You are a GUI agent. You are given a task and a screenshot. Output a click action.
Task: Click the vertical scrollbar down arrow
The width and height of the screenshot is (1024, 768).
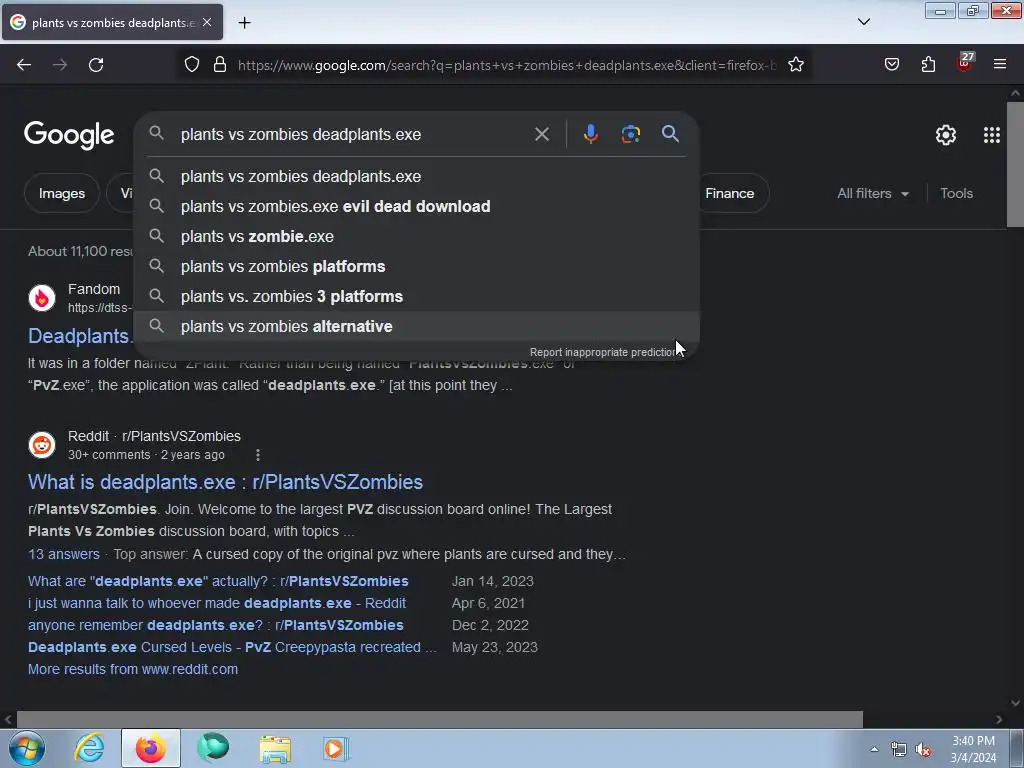click(x=1015, y=703)
